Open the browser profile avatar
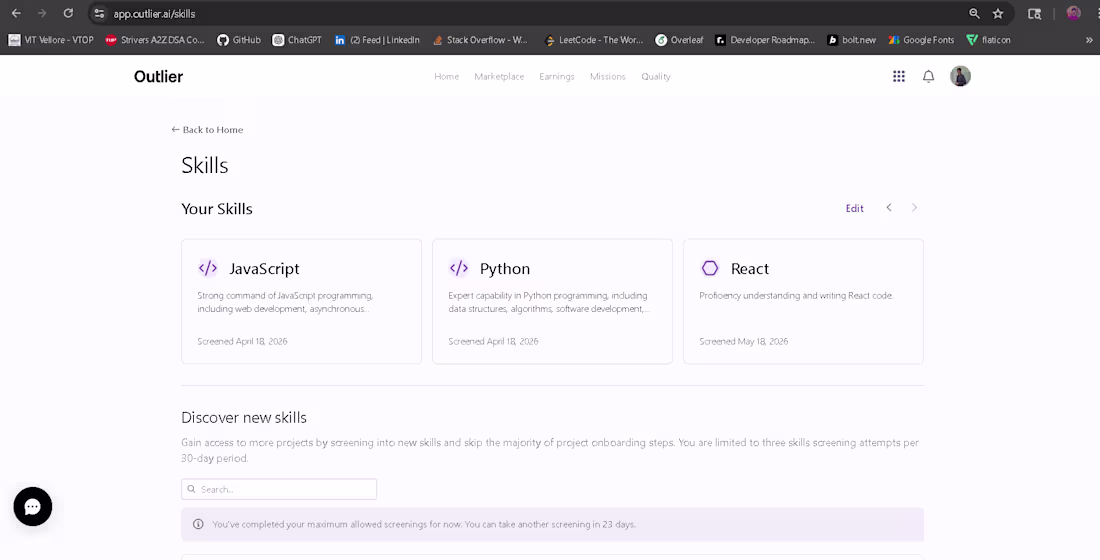The image size is (1100, 560). tap(1073, 13)
